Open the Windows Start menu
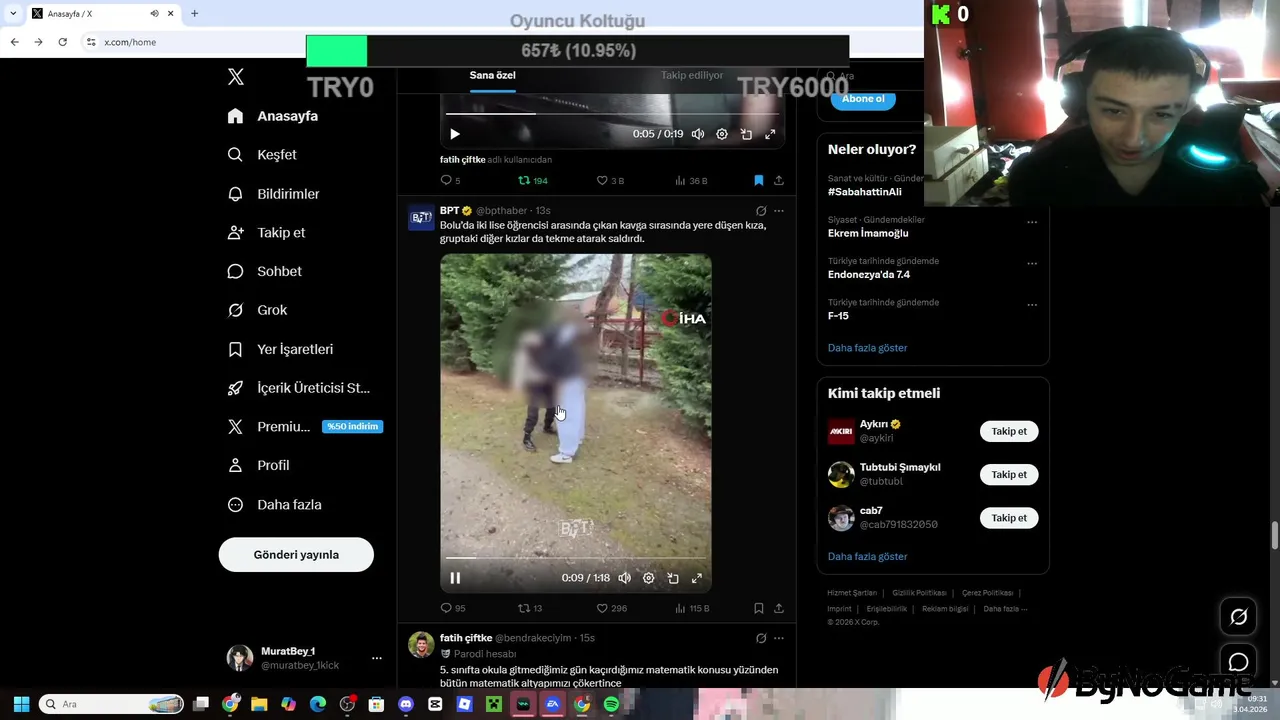Image resolution: width=1280 pixels, height=720 pixels. pos(21,704)
